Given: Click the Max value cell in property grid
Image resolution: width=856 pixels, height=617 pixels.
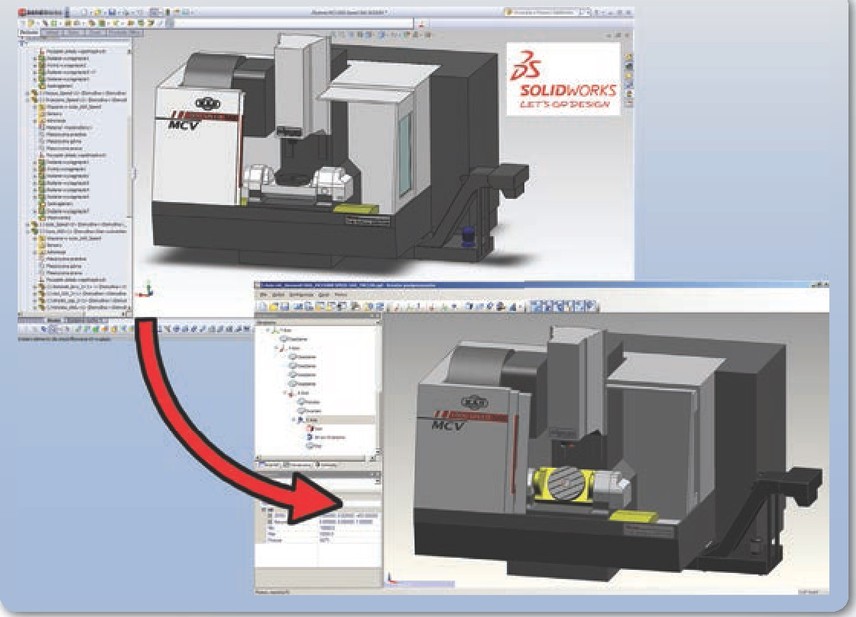Looking at the screenshot, I should (349, 533).
